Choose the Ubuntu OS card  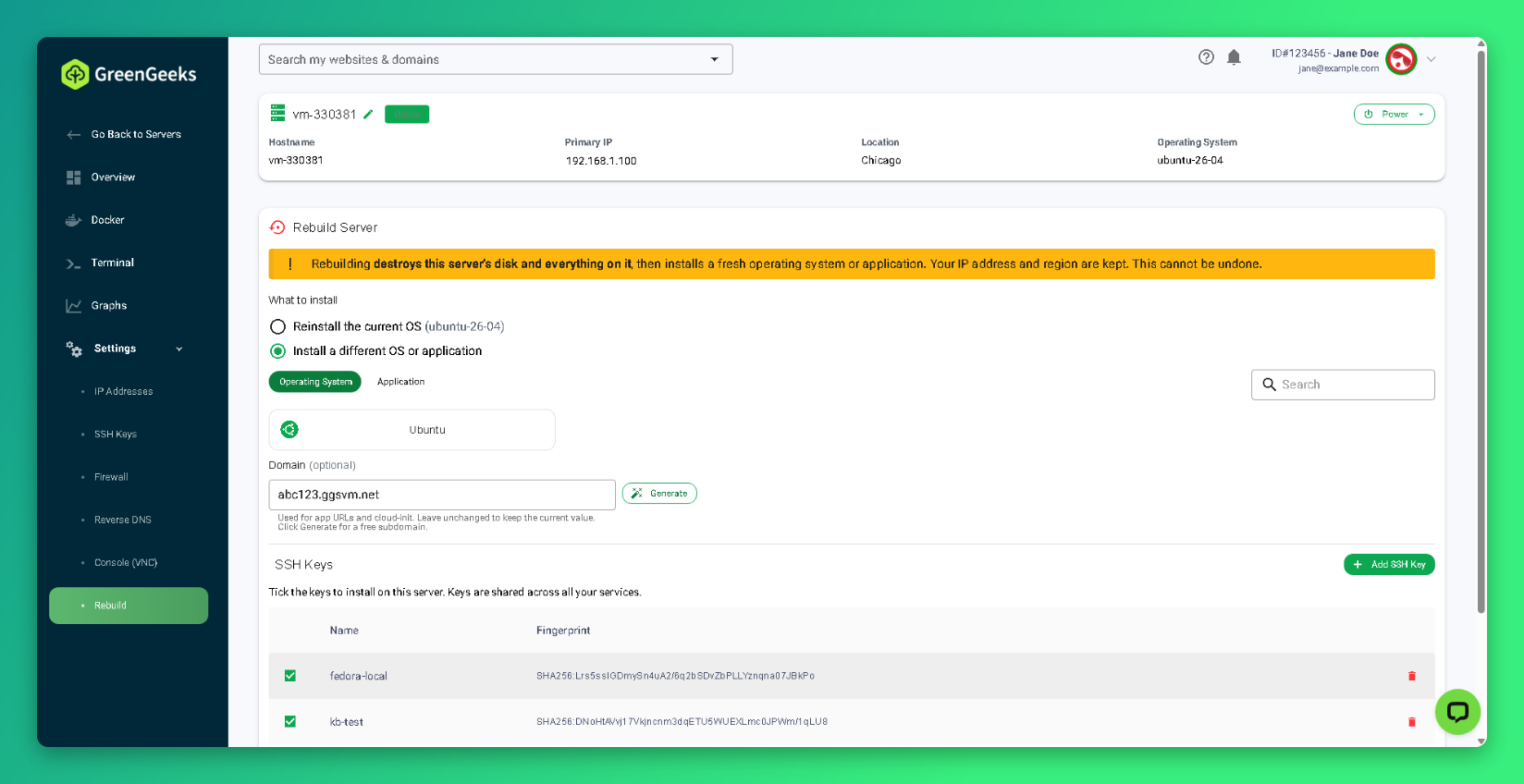pos(412,430)
